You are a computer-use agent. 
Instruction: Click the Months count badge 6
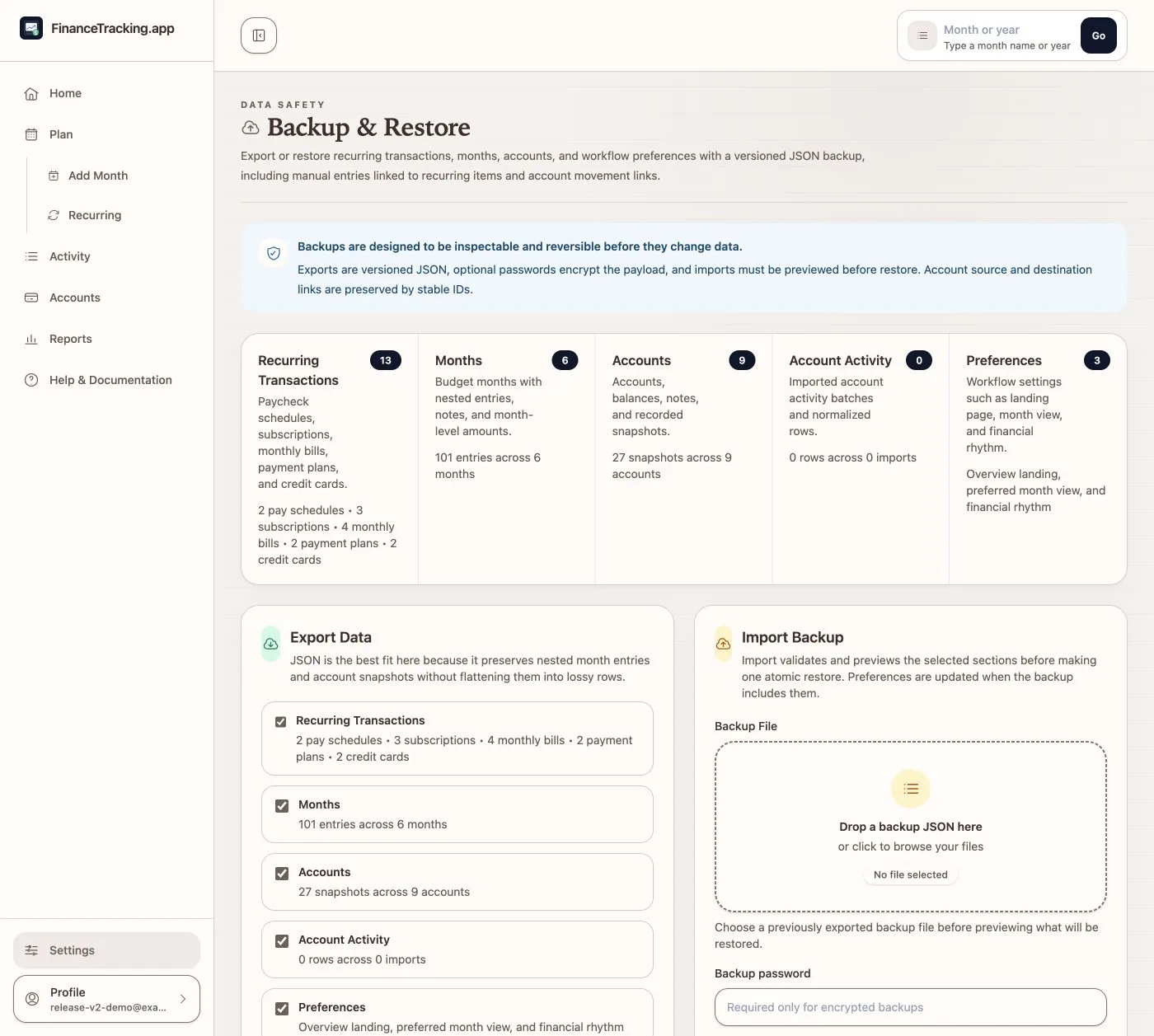(565, 360)
